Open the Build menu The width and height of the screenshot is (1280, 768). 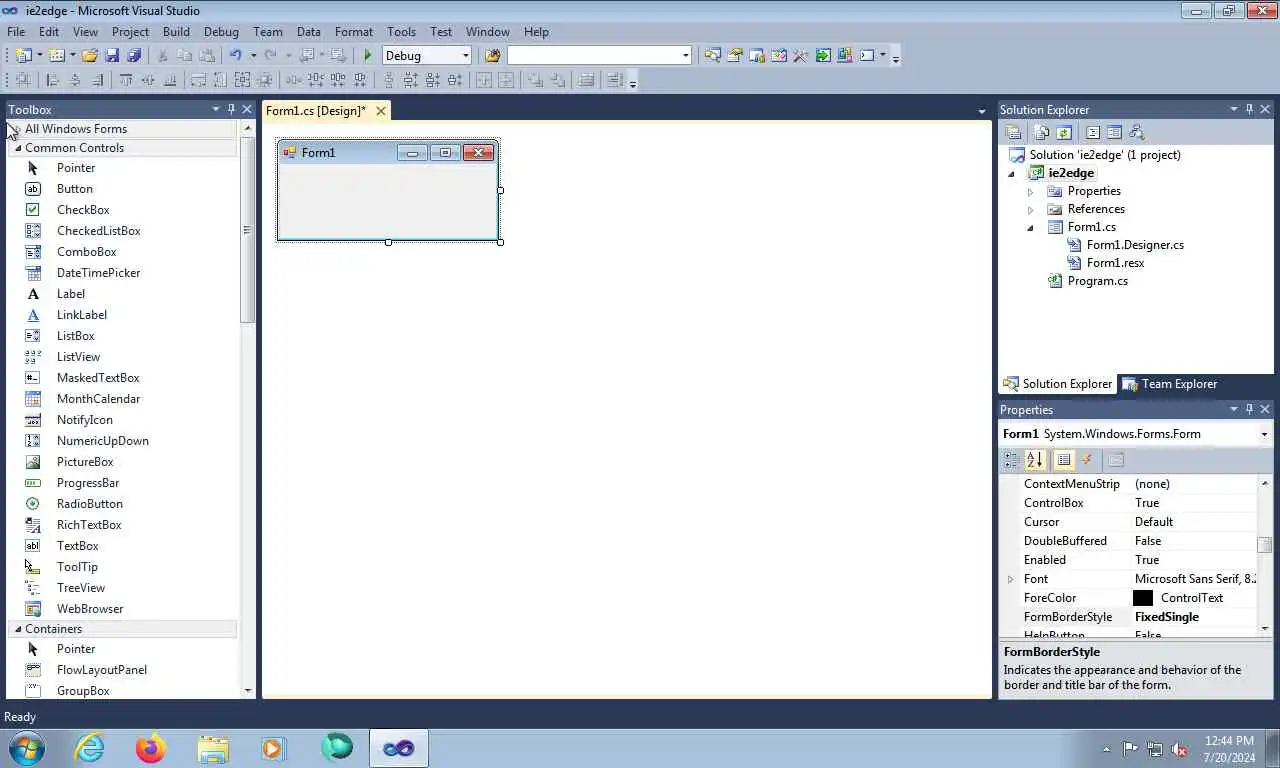point(176,32)
